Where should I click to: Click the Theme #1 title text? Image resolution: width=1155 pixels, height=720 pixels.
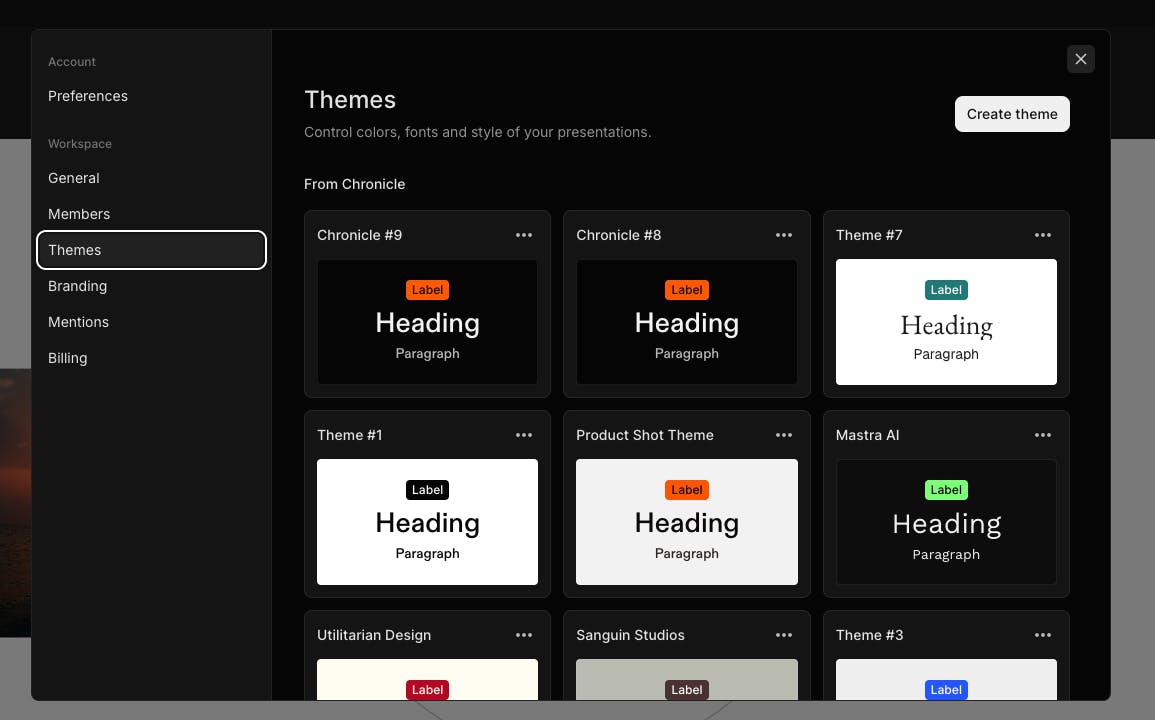coord(350,435)
